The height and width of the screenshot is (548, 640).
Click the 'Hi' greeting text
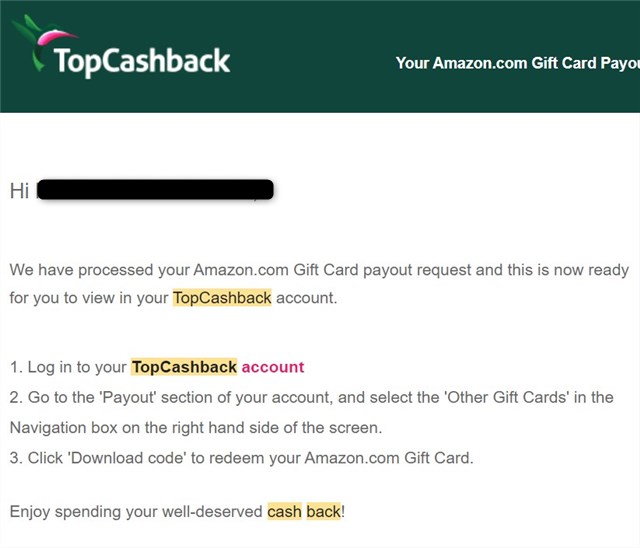(x=19, y=191)
